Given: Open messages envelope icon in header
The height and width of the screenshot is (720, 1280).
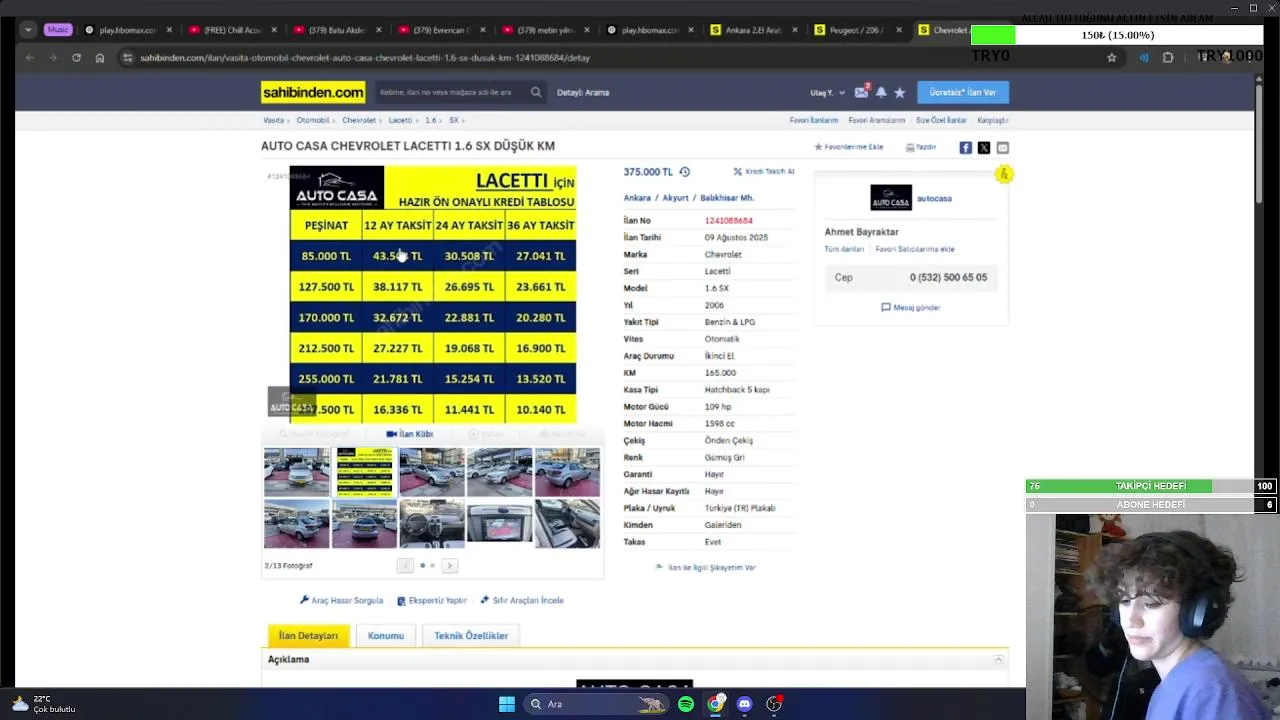Looking at the screenshot, I should (x=861, y=92).
